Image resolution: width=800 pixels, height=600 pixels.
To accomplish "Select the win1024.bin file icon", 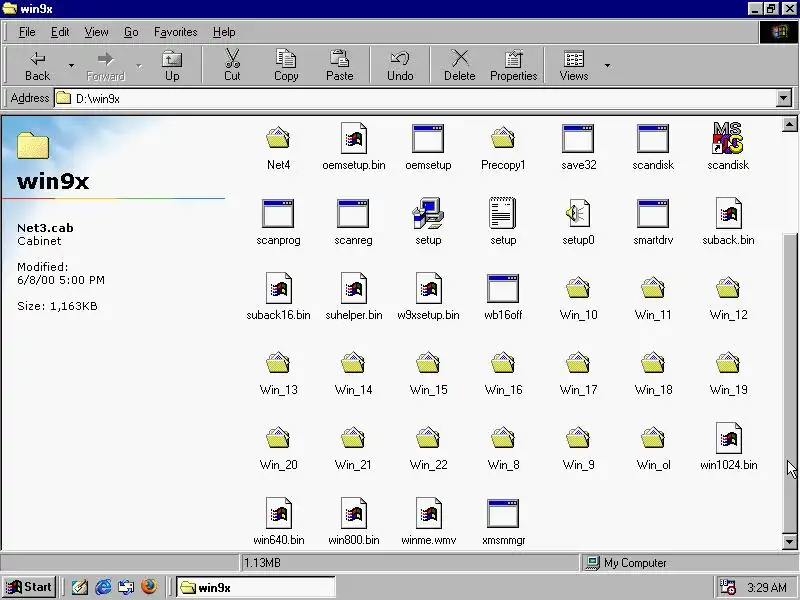I will (x=728, y=438).
